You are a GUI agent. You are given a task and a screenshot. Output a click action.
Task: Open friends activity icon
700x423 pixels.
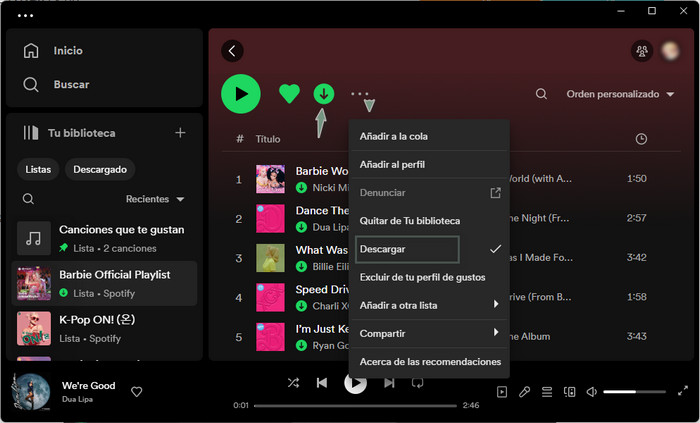[642, 51]
